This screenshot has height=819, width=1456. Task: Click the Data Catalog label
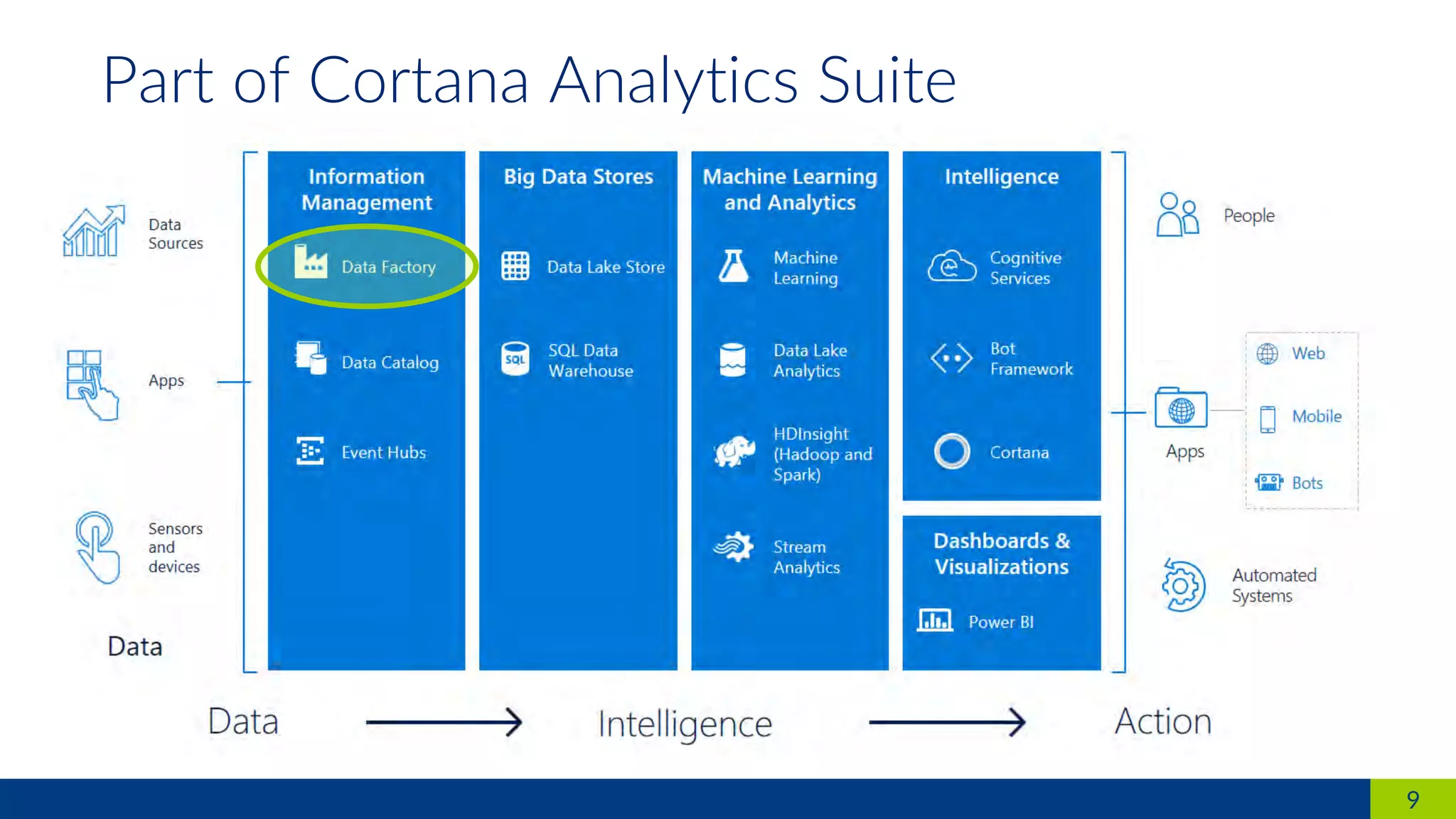[x=390, y=363]
